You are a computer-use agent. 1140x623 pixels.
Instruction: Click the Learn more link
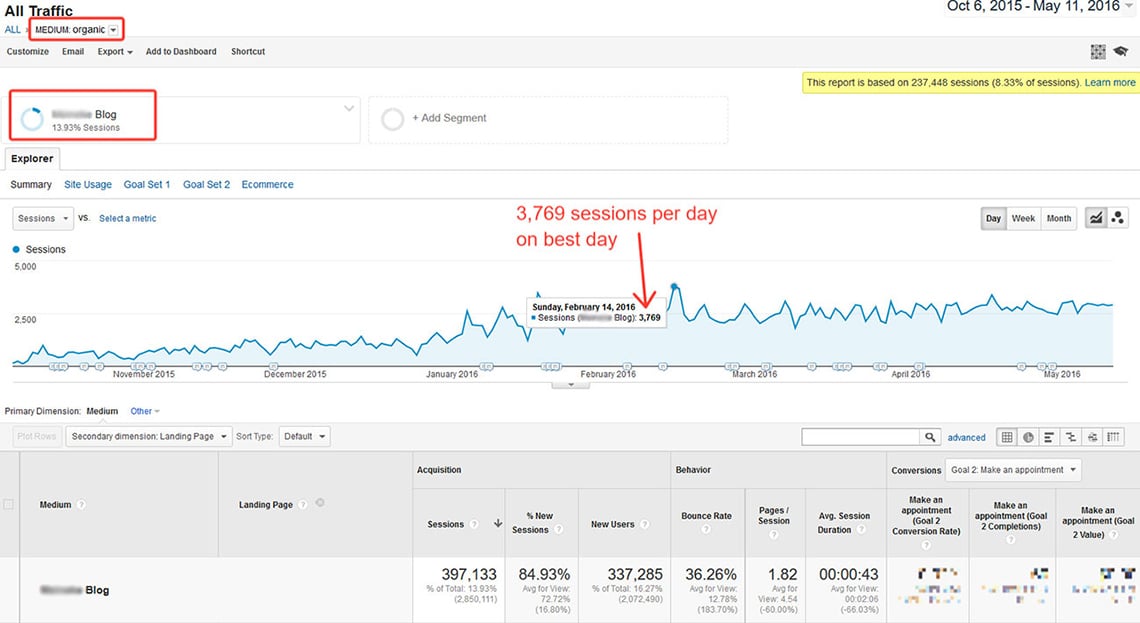click(1109, 83)
